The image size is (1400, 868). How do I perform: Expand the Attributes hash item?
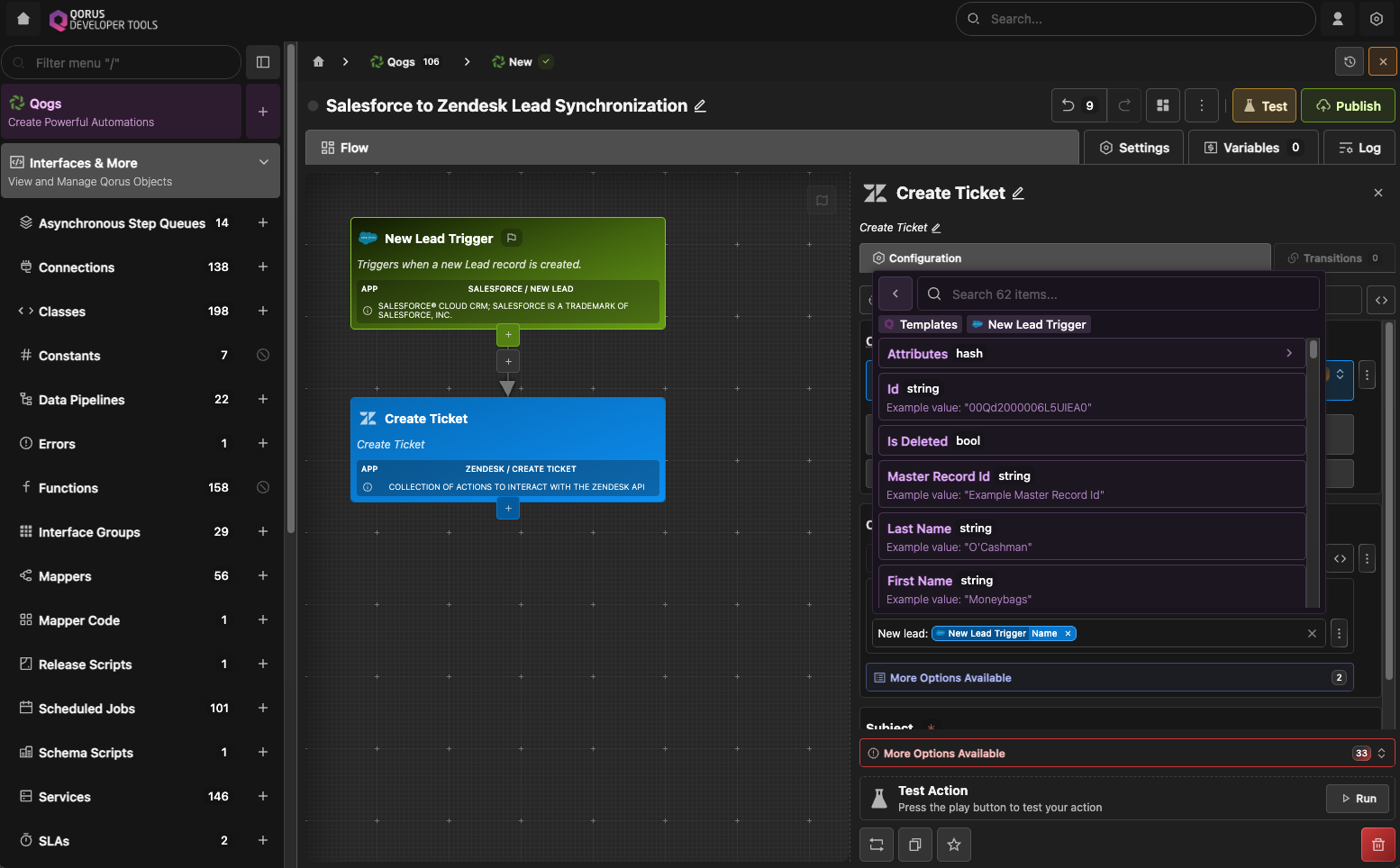[1288, 354]
